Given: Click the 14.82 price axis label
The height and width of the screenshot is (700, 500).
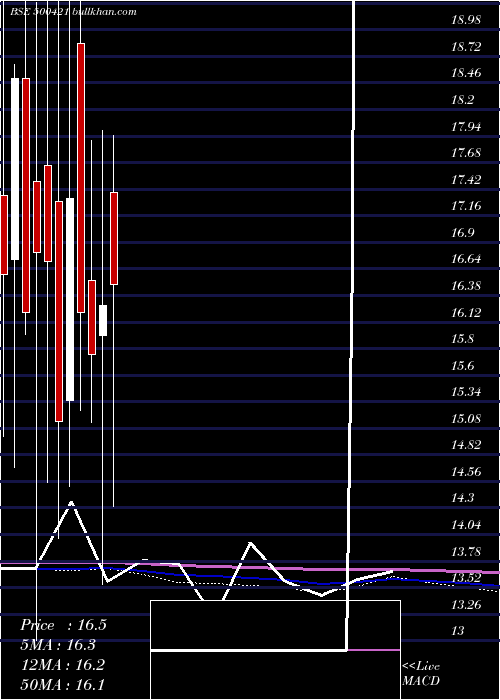Looking at the screenshot, I should click(466, 445).
